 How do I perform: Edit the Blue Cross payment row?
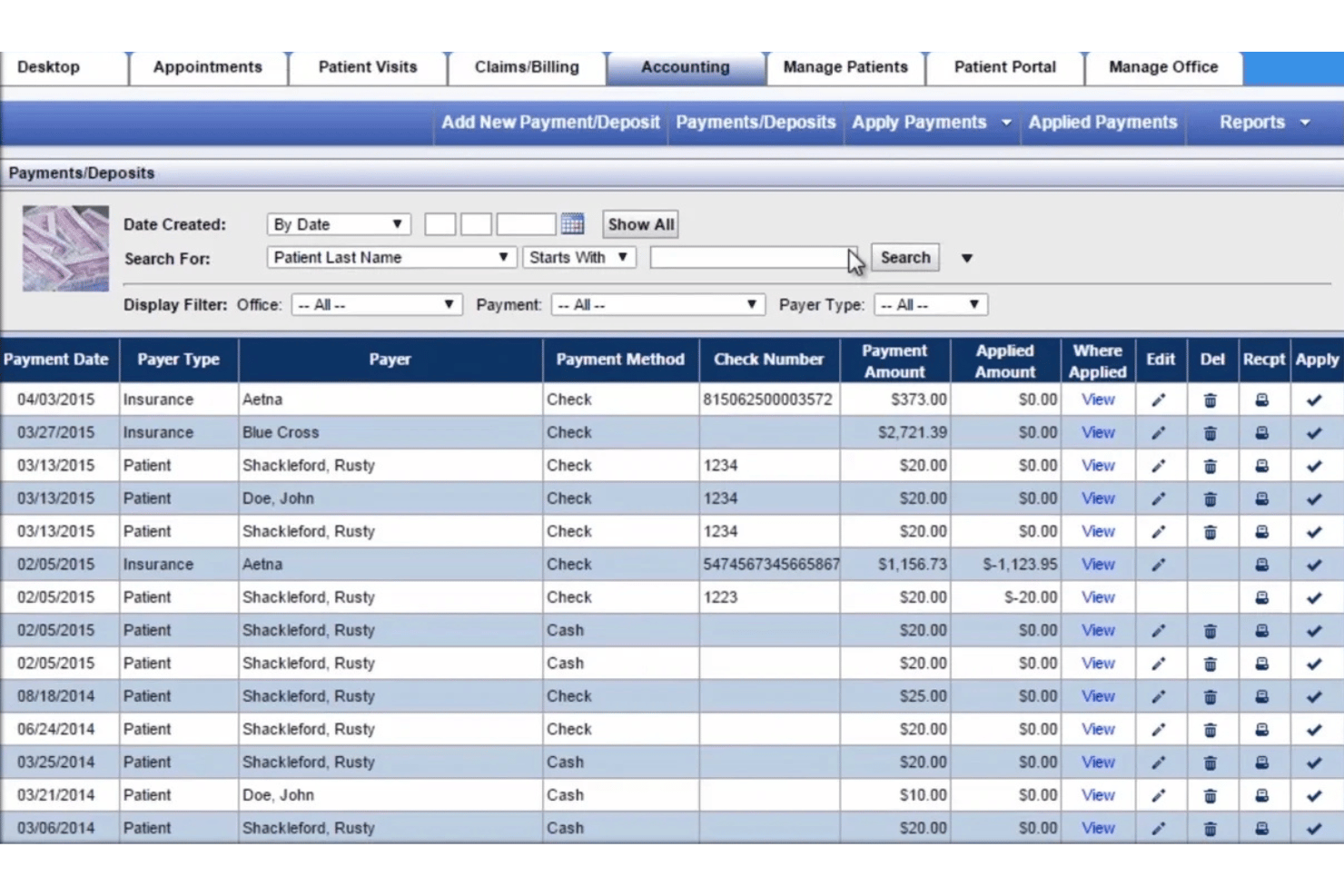1159,433
